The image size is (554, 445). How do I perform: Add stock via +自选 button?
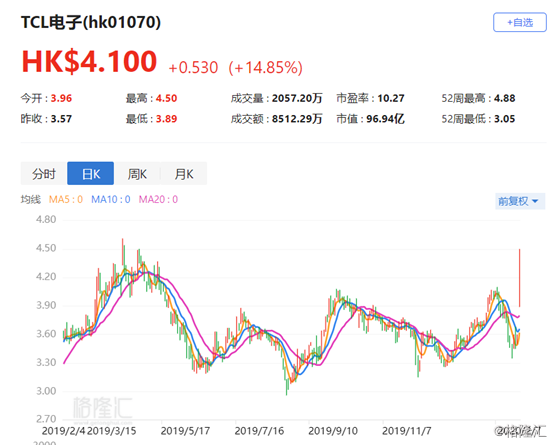519,23
